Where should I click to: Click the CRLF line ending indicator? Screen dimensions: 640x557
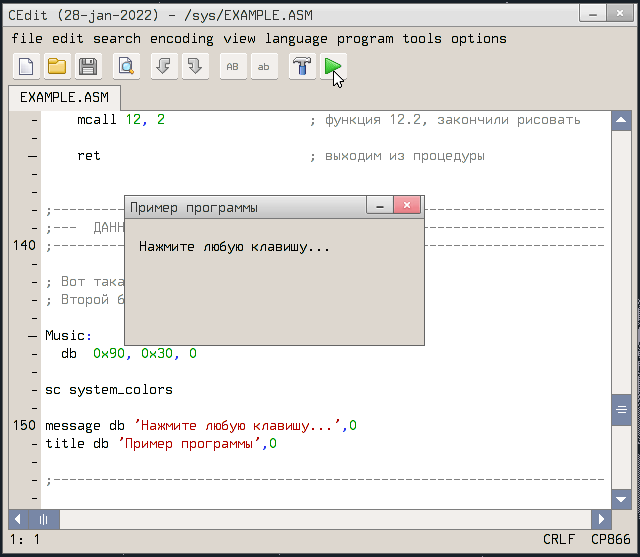coord(559,539)
